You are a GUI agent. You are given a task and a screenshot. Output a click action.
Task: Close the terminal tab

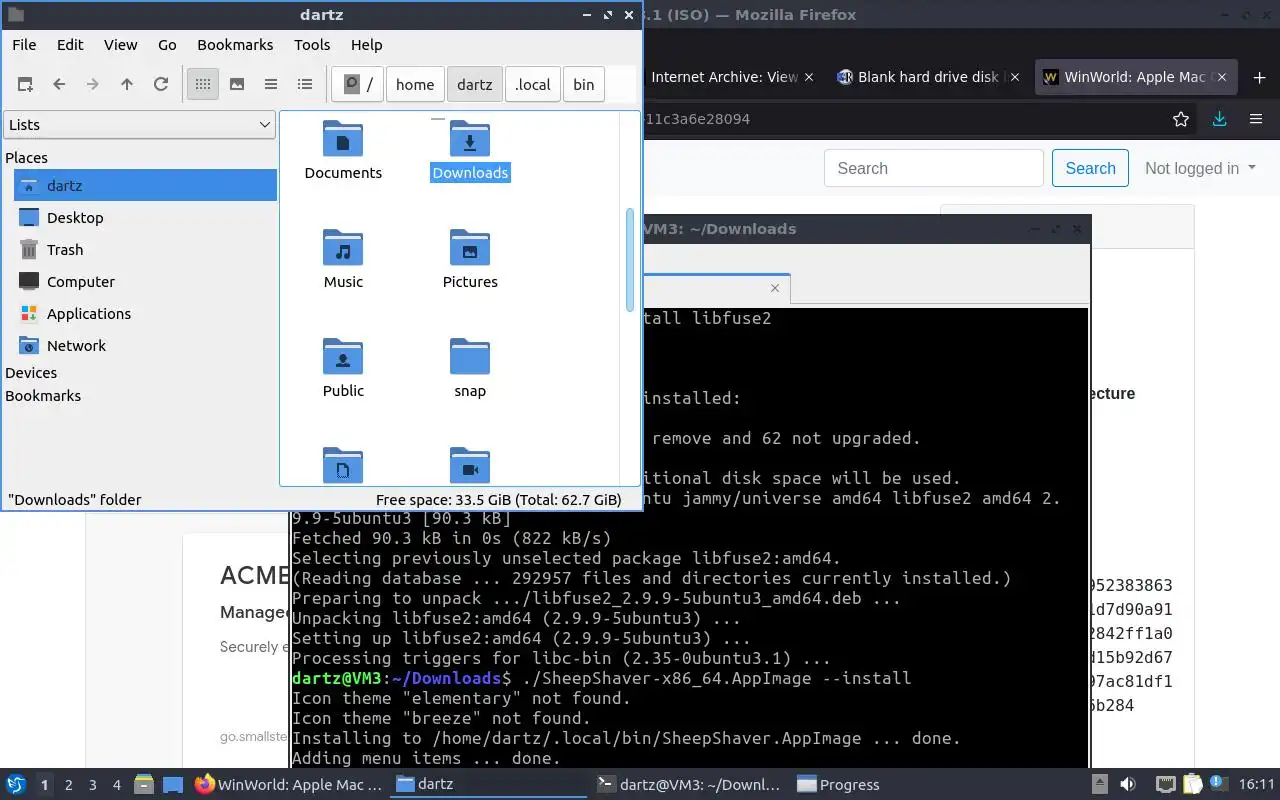775,289
